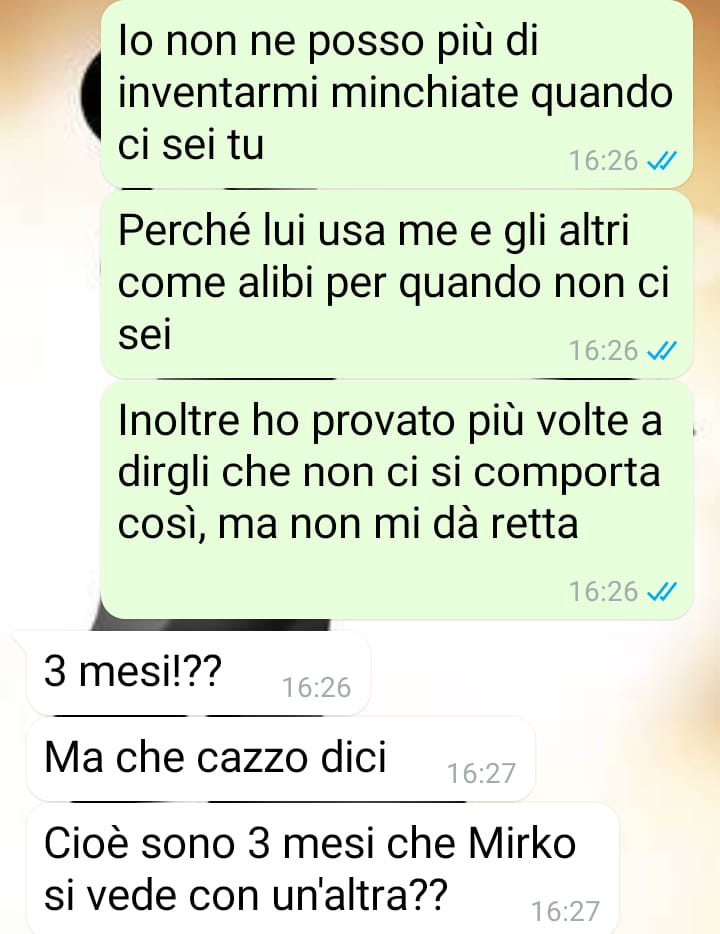This screenshot has height=934, width=720.
Task: Tap the 16:27 timestamp beside "Ma che cazzo dici"
Action: click(481, 774)
